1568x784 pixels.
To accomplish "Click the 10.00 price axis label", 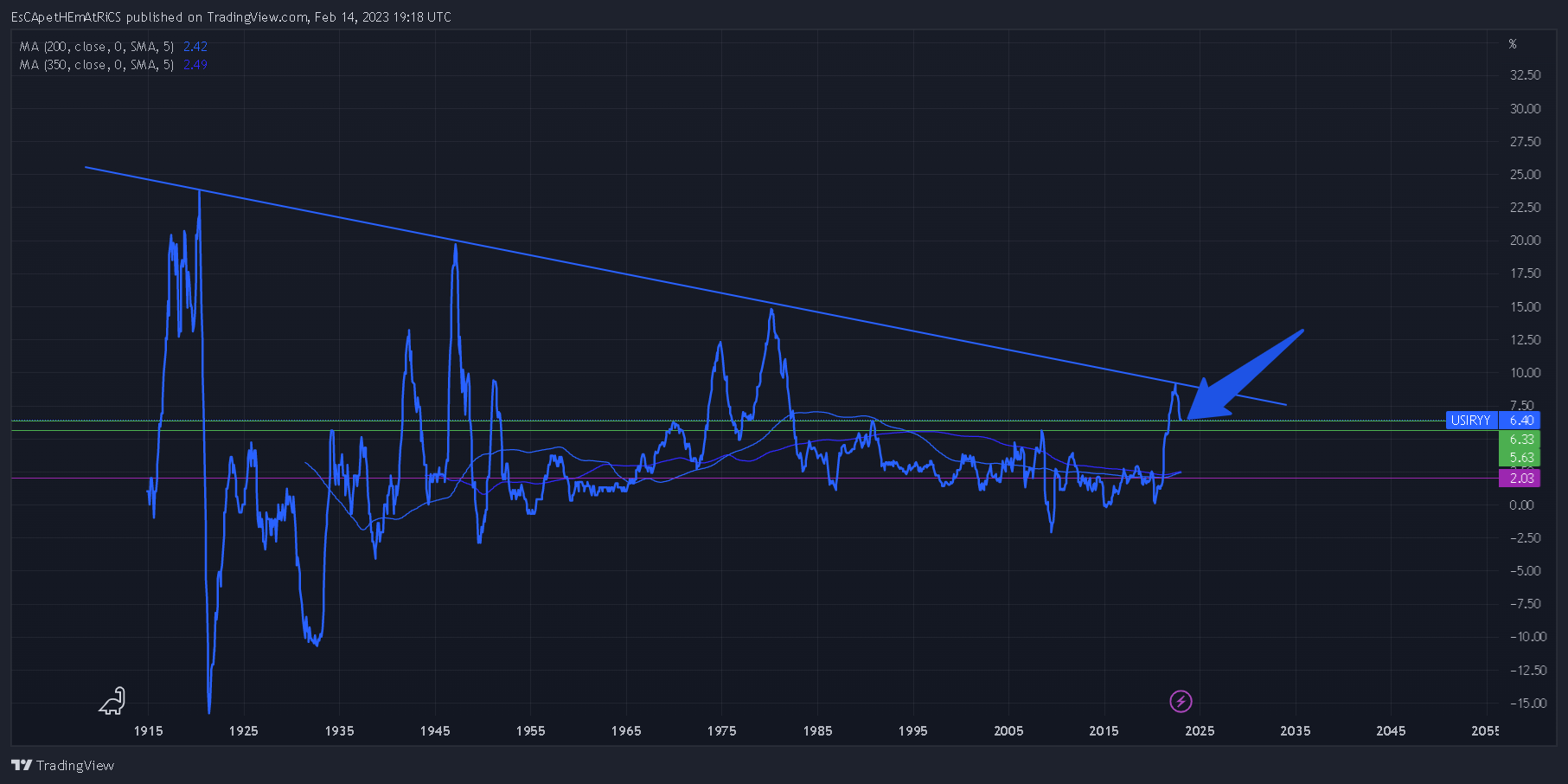I will [1526, 372].
